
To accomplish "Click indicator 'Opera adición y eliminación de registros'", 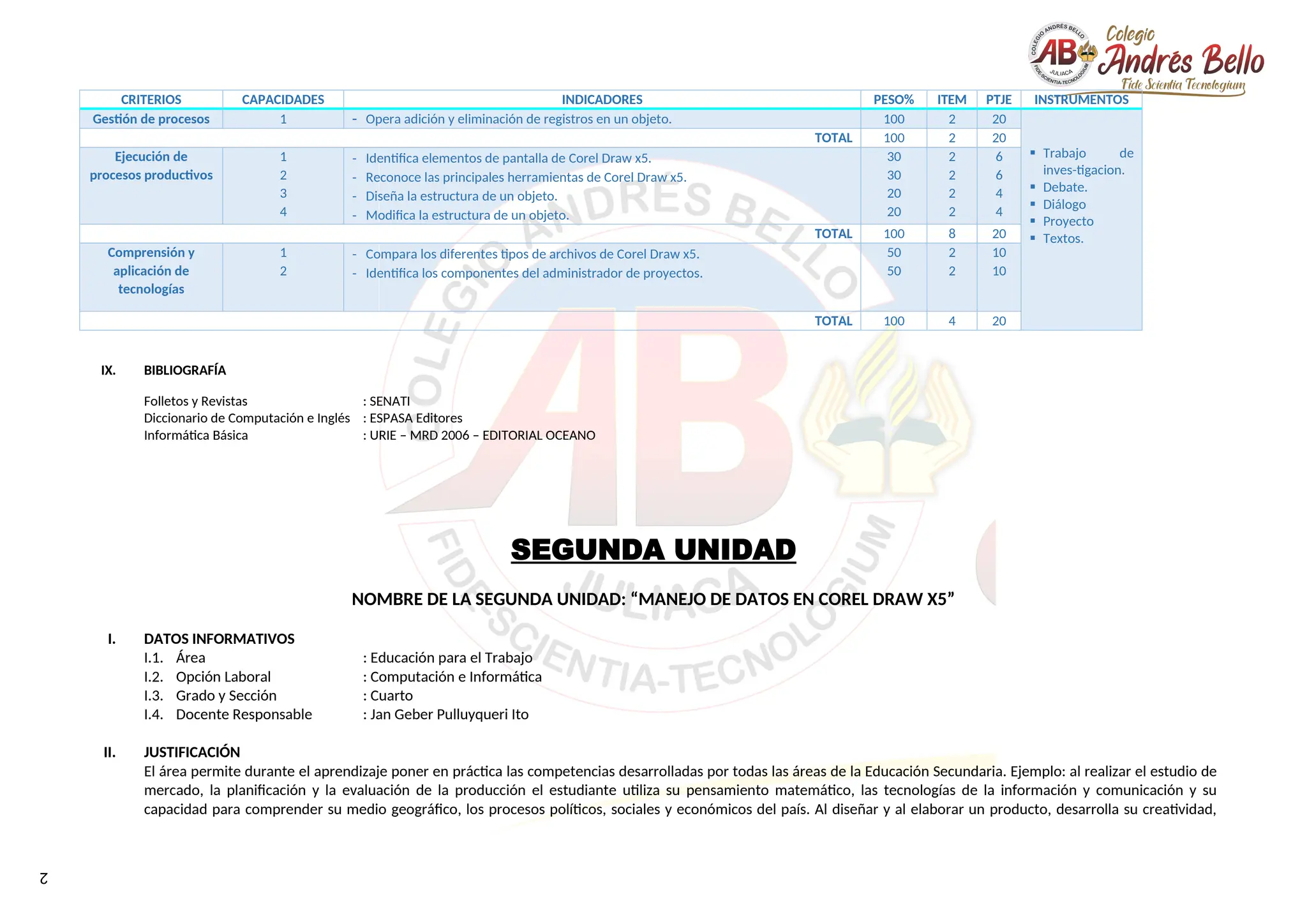I will (x=518, y=119).
